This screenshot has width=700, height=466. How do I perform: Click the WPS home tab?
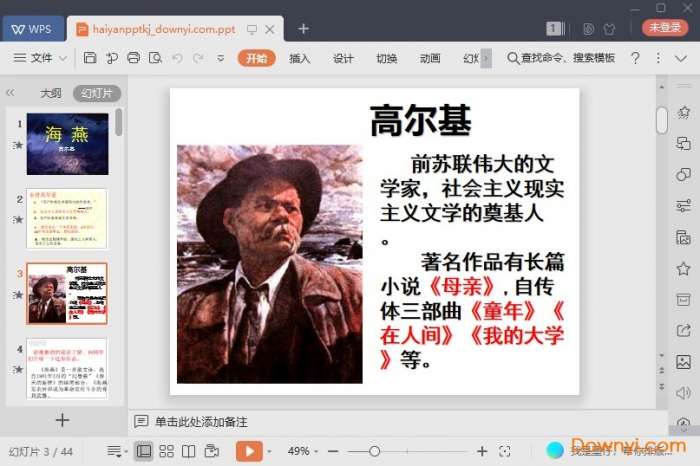pyautogui.click(x=32, y=29)
